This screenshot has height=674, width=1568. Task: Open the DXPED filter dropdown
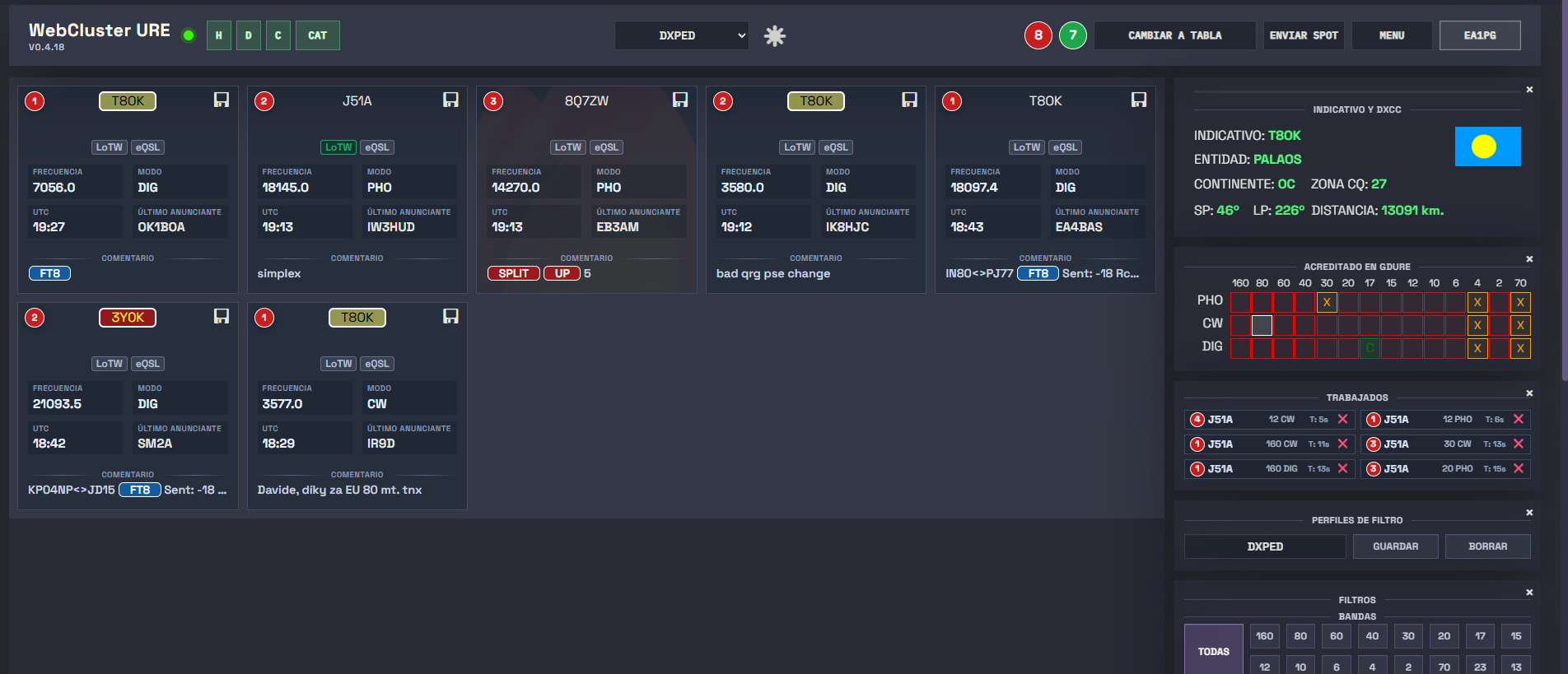coord(681,35)
